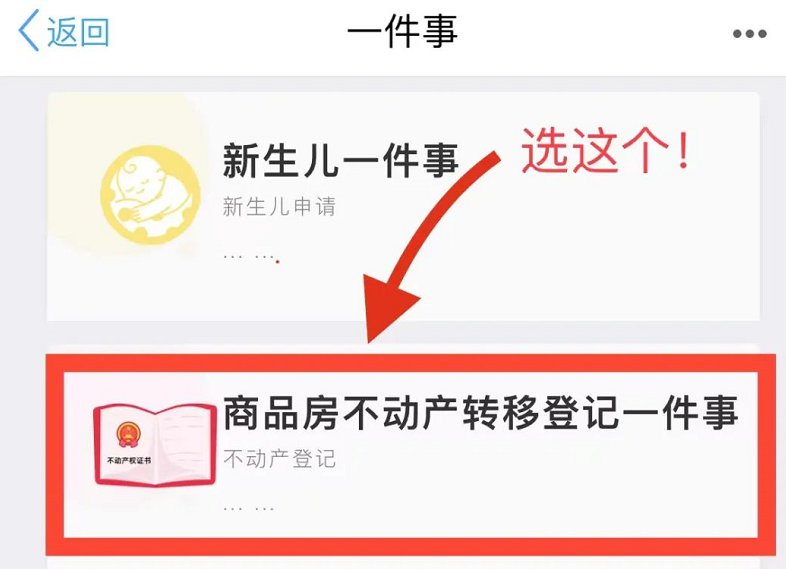The image size is (786, 569).
Task: Tap the 一件事 page title
Action: (403, 32)
